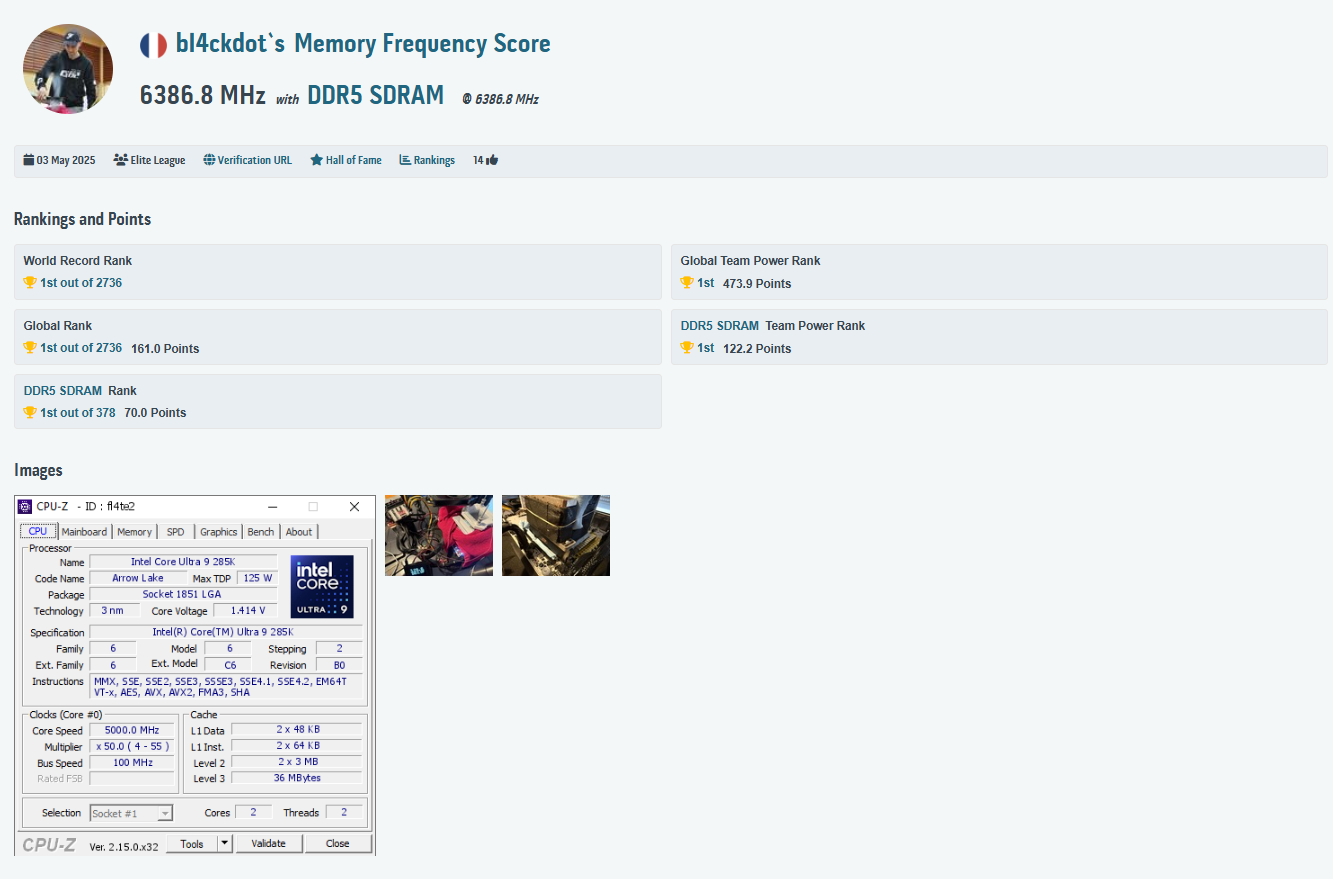Click the Global Team Power Rank trophy
This screenshot has width=1333, height=879.
[687, 283]
